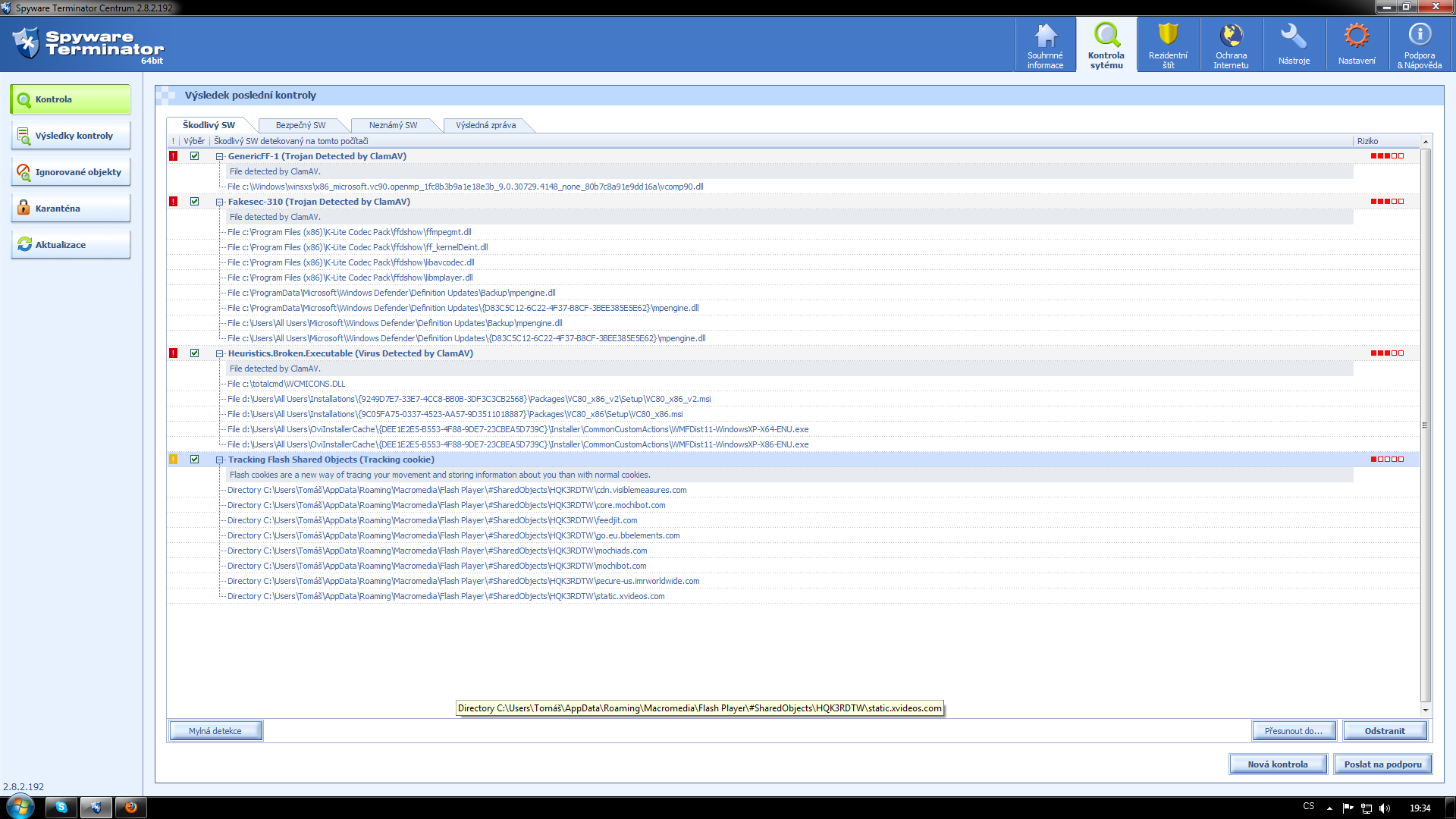Click the Odstranit button
The height and width of the screenshot is (819, 1456).
pos(1385,731)
